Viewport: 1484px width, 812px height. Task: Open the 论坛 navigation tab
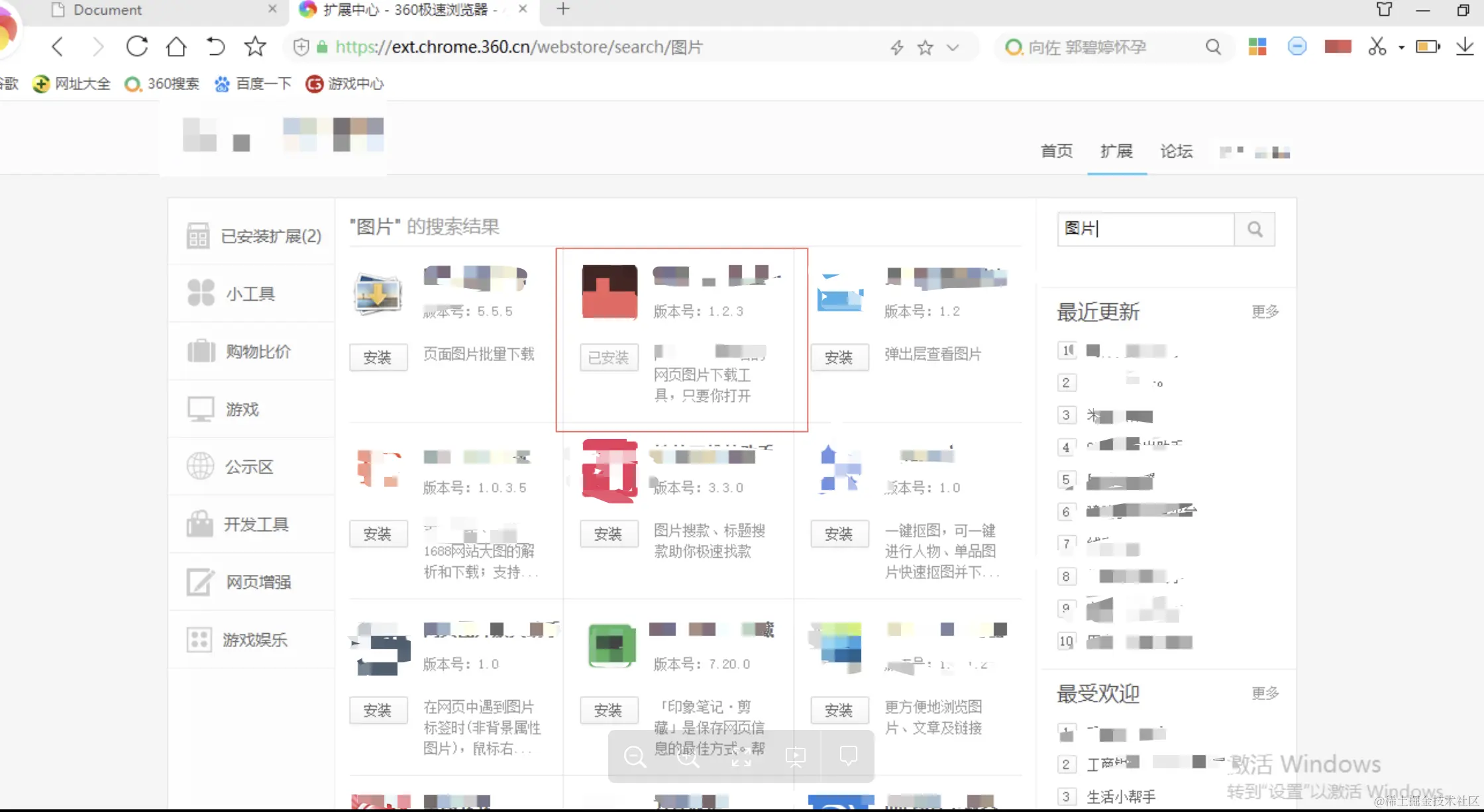[x=1177, y=151]
